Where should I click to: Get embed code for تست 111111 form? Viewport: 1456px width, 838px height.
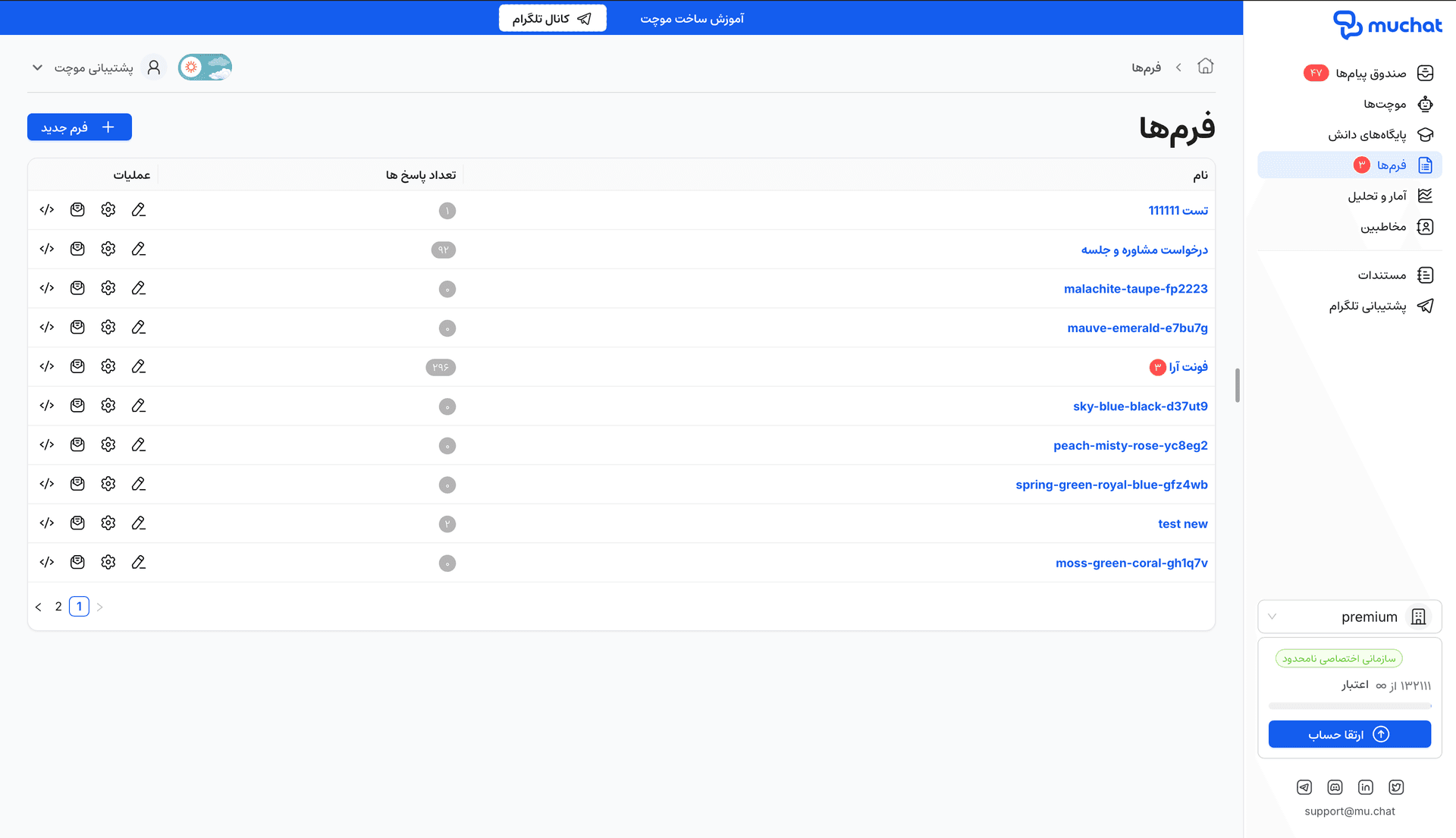[x=47, y=210]
